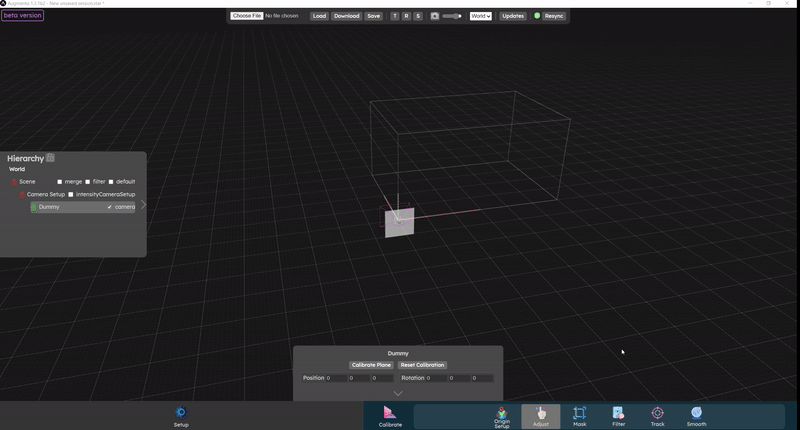
Task: Open the Setup tool icon
Action: pyautogui.click(x=181, y=413)
